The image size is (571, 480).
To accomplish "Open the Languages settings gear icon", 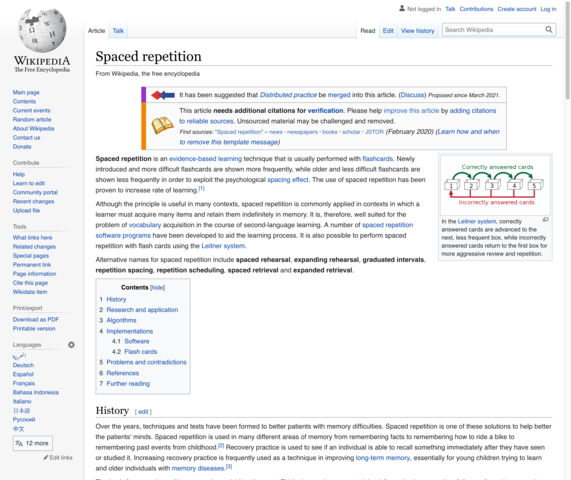I will pyautogui.click(x=71, y=345).
